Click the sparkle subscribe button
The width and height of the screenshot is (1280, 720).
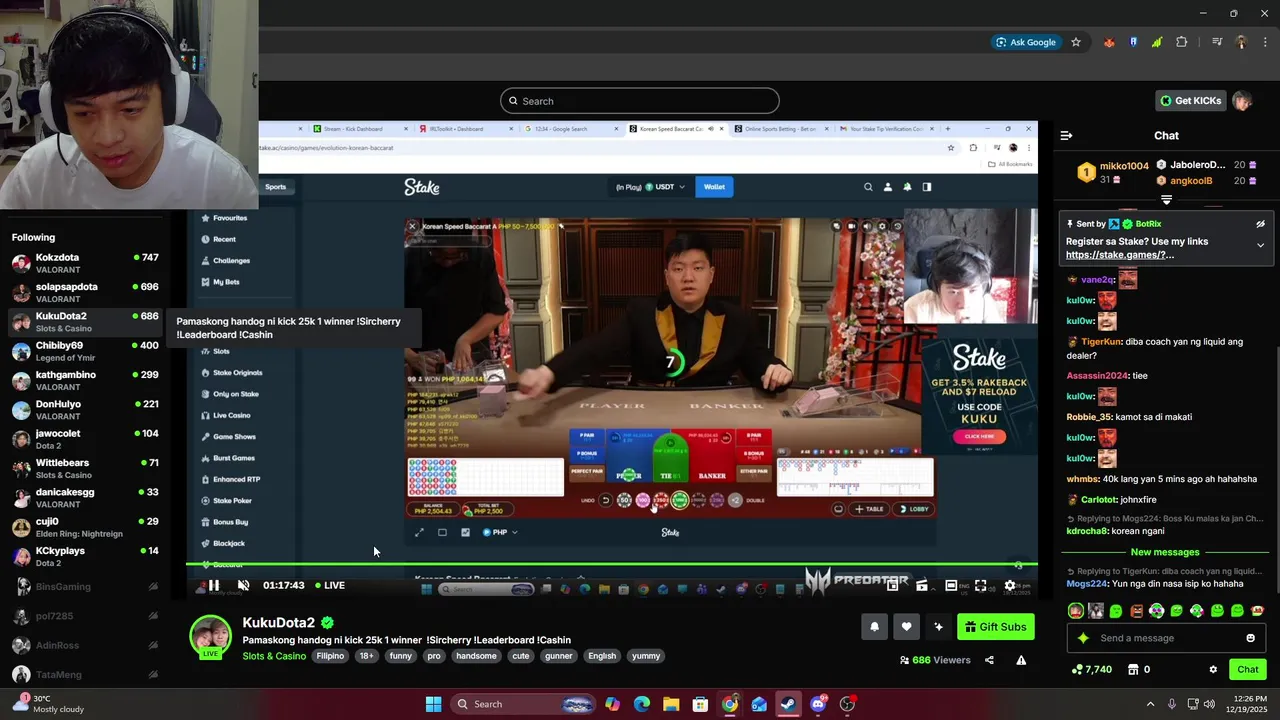point(938,627)
